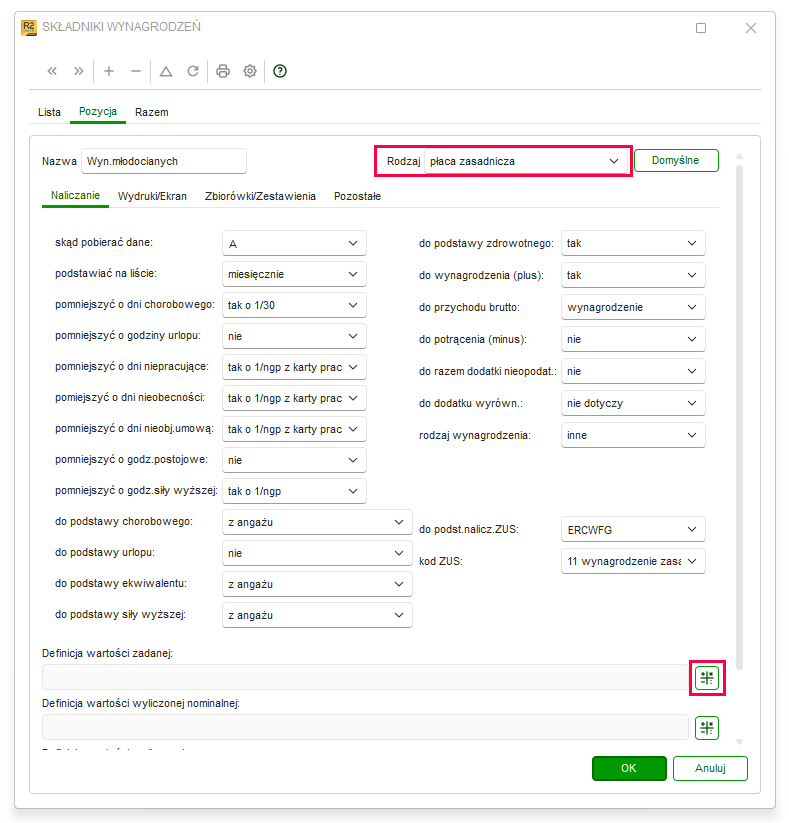This screenshot has width=789, height=823.
Task: Maximize the Składniki wynagrodzeń window
Action: point(701,28)
